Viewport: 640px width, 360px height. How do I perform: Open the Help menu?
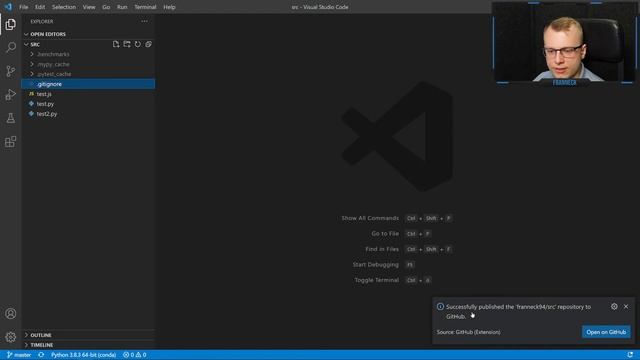(169, 7)
